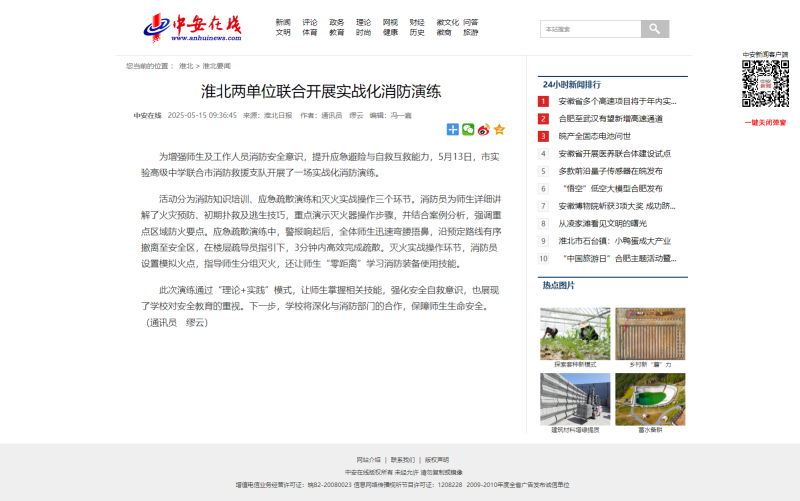Open ranked news 合肥至武汉有望新增高速通道
The image size is (800, 501).
[611, 119]
